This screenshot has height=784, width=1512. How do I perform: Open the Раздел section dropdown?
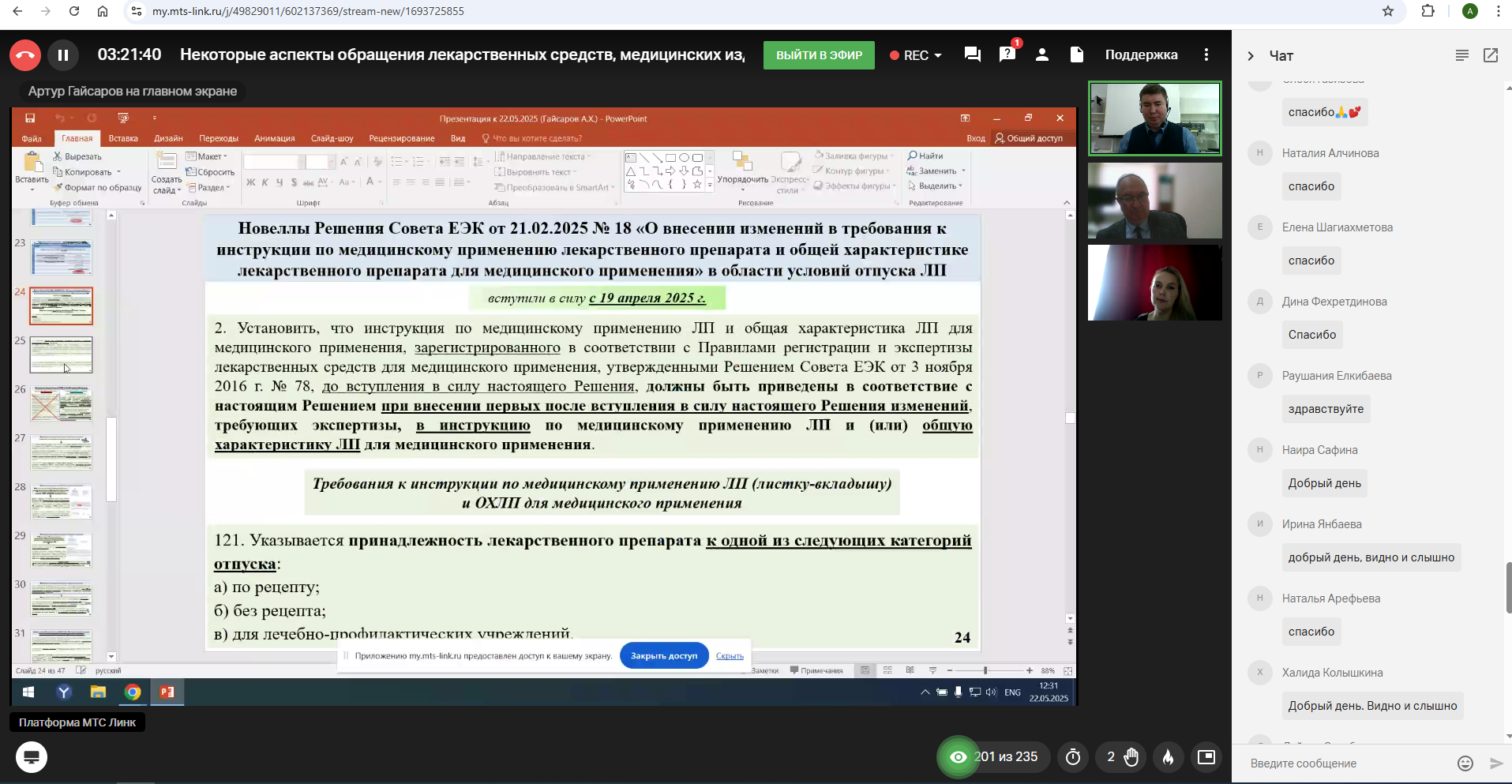click(209, 187)
